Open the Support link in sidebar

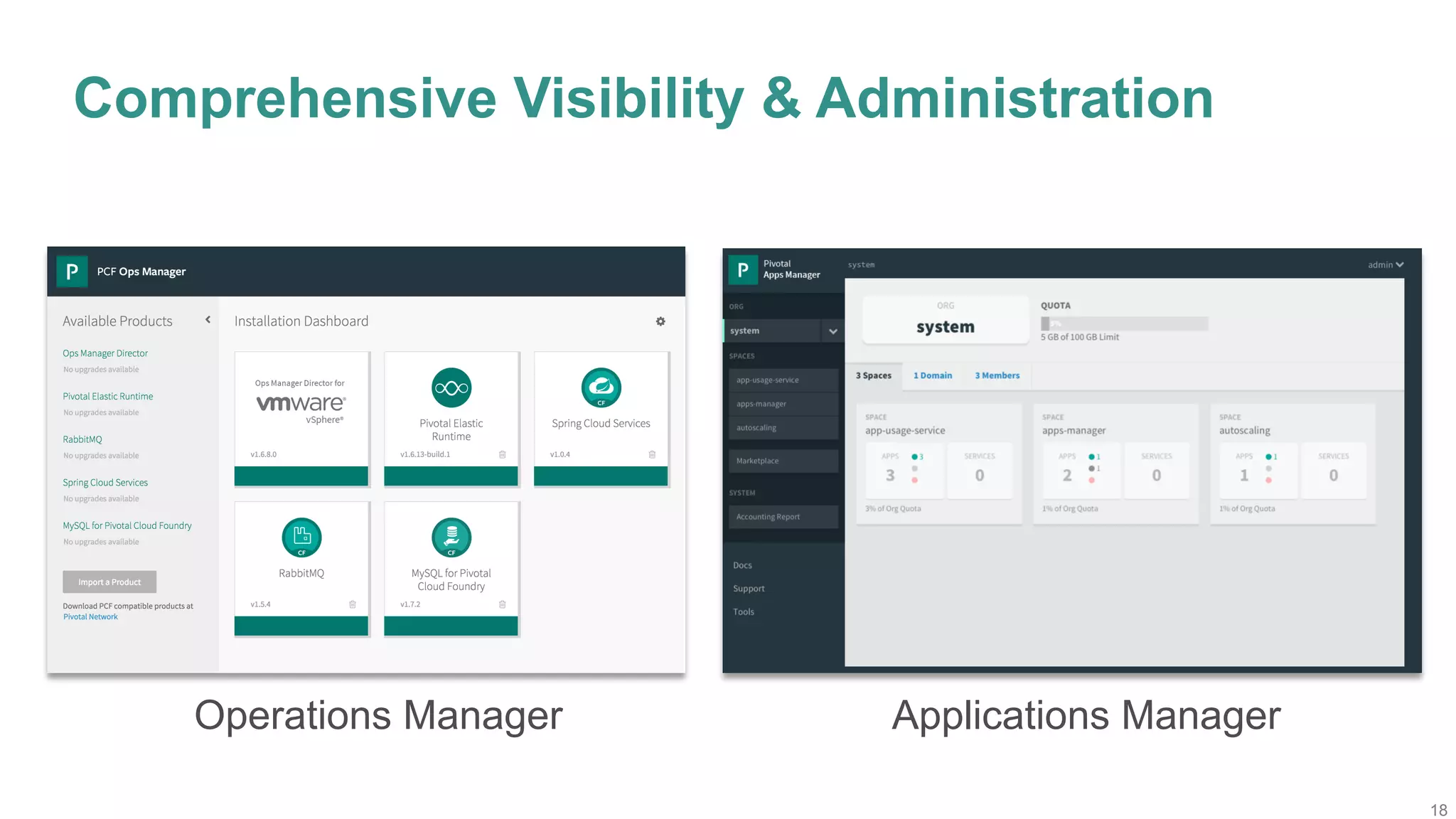[749, 589]
